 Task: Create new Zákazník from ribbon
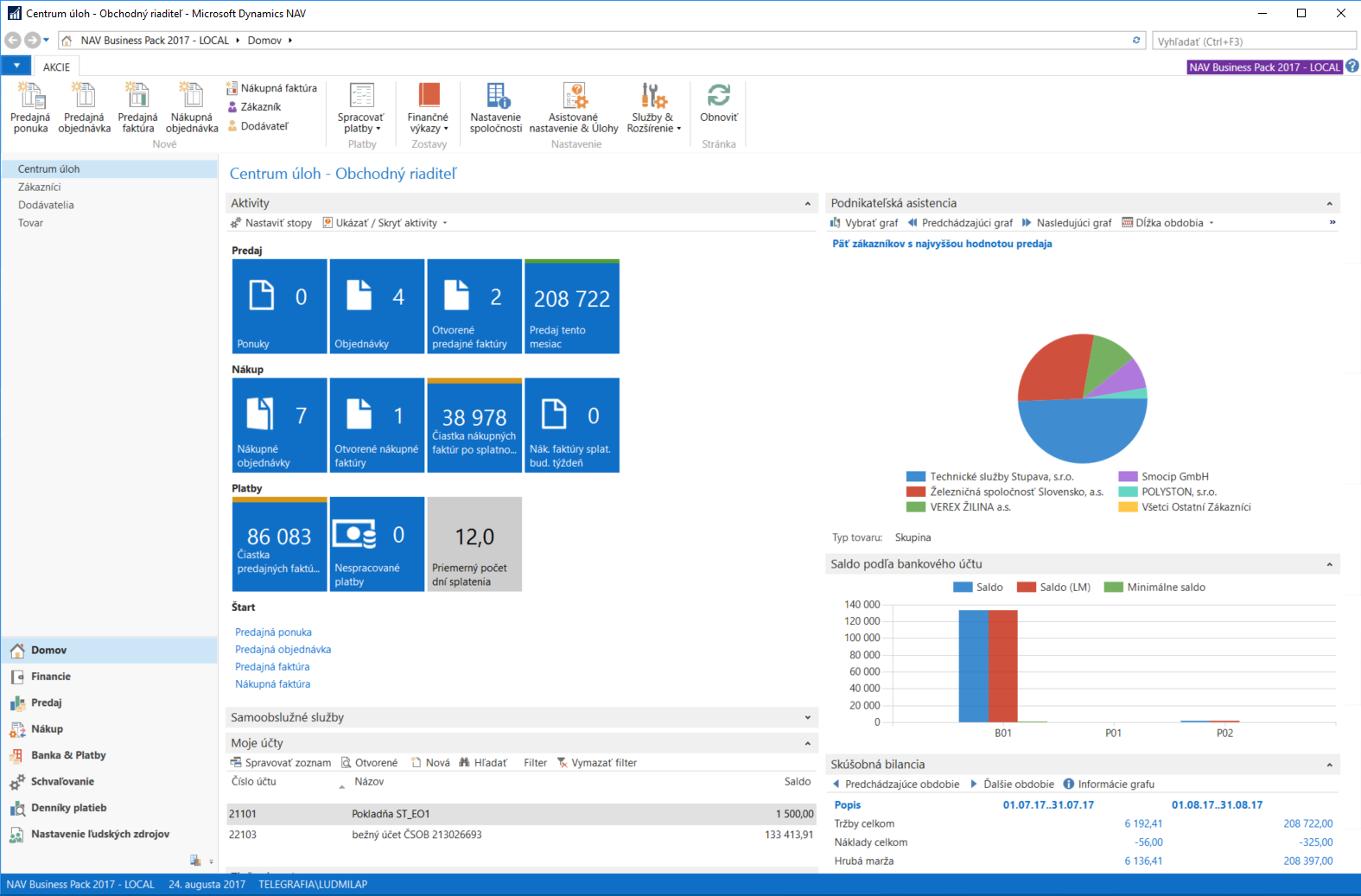[254, 107]
